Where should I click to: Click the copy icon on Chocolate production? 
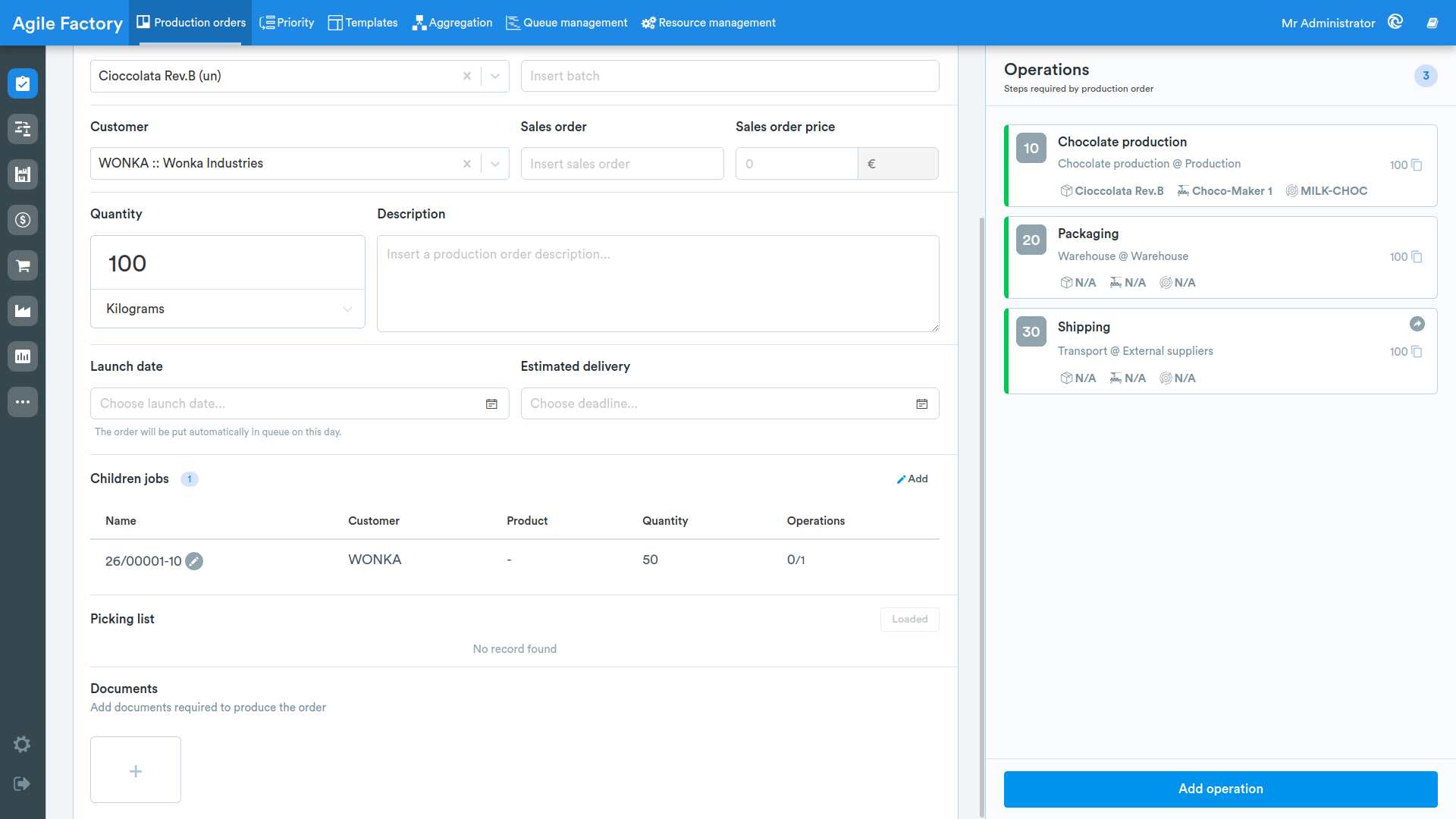(x=1417, y=165)
